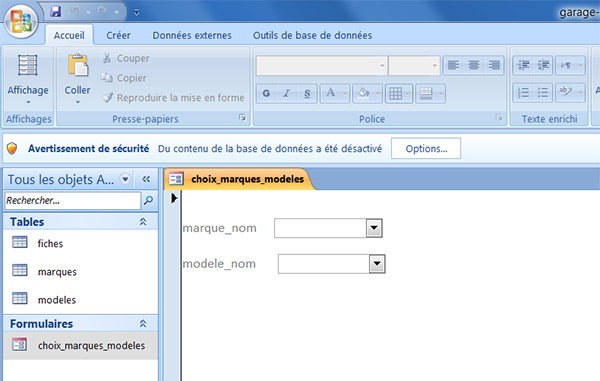
Task: Click inside the modele_nom field
Action: click(324, 264)
